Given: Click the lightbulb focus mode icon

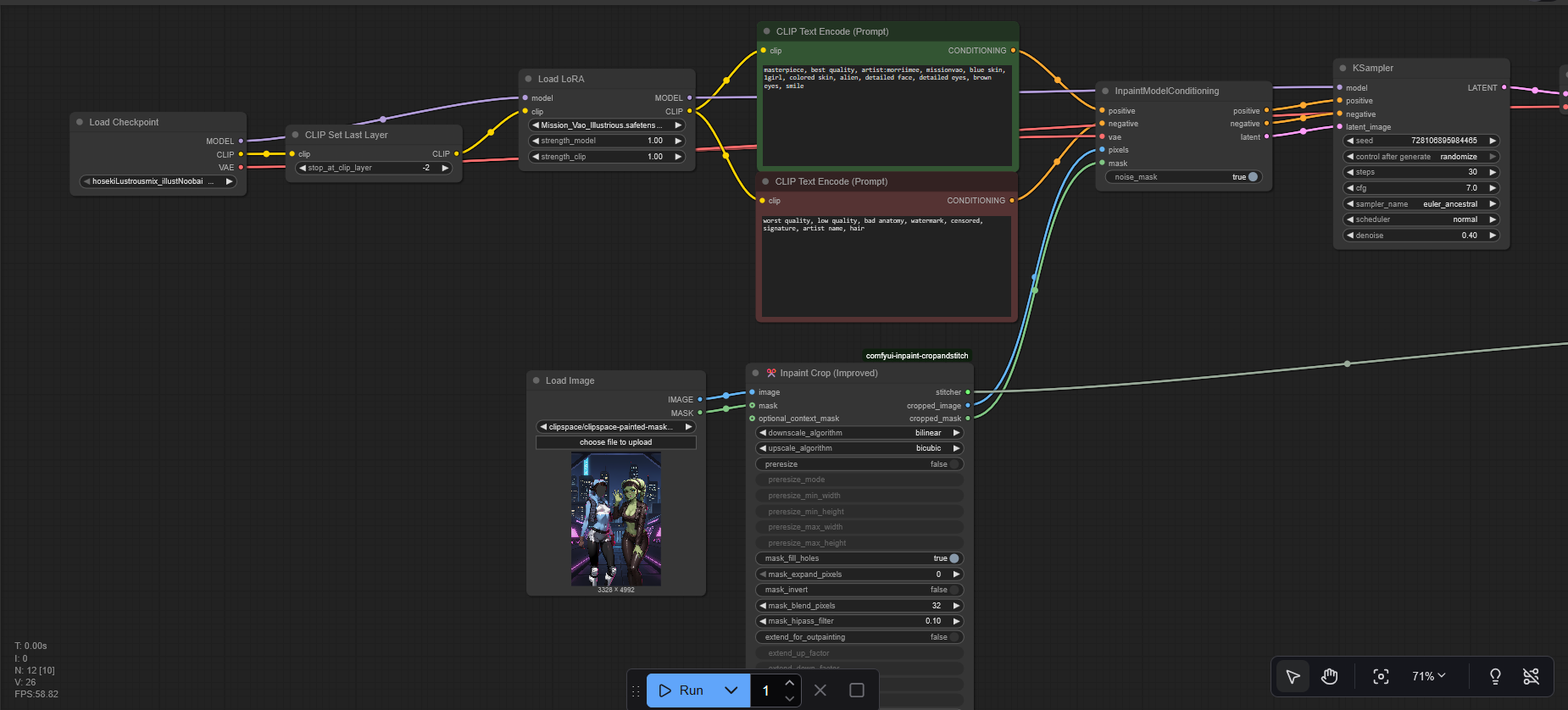Looking at the screenshot, I should pos(1495,676).
